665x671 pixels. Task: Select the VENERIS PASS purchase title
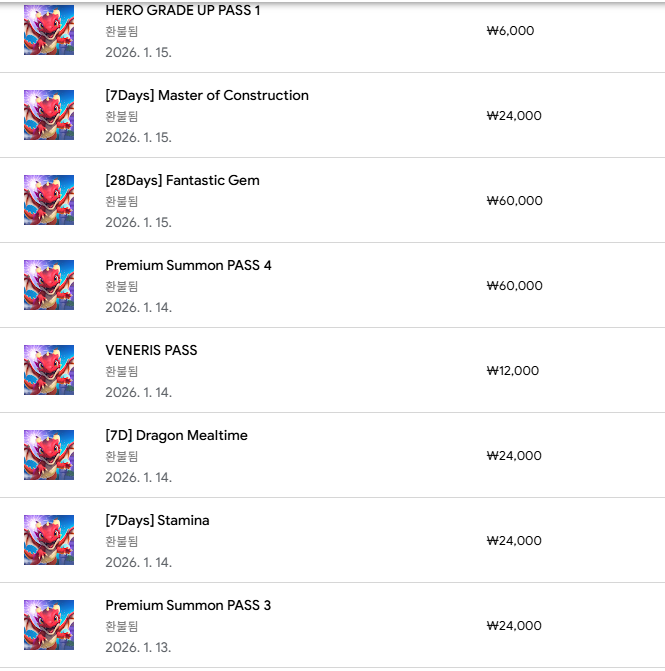(151, 351)
